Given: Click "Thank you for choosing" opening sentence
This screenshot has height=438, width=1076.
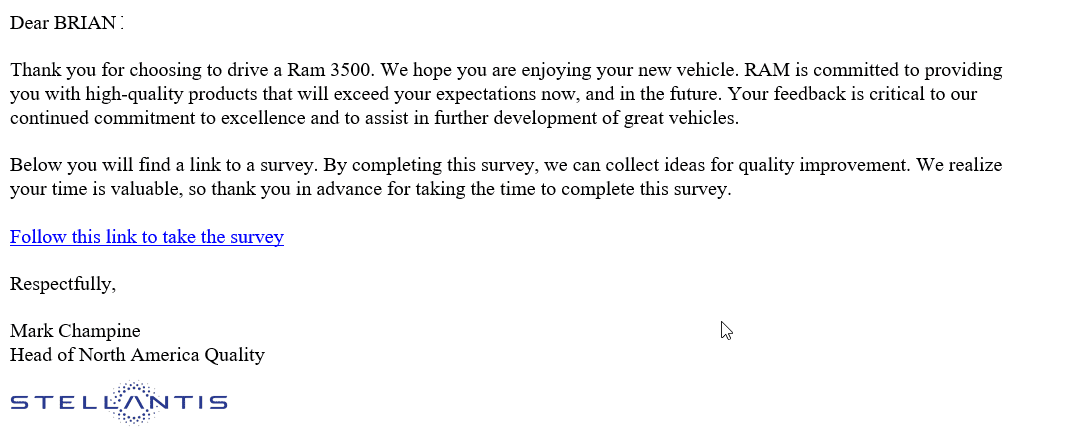Looking at the screenshot, I should tap(194, 70).
